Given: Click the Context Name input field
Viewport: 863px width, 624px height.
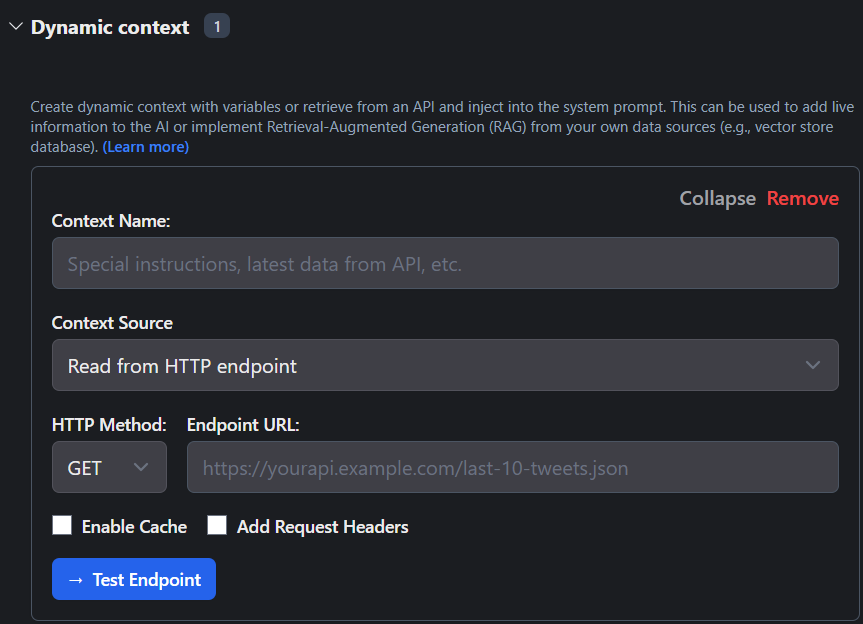Looking at the screenshot, I should coord(445,264).
